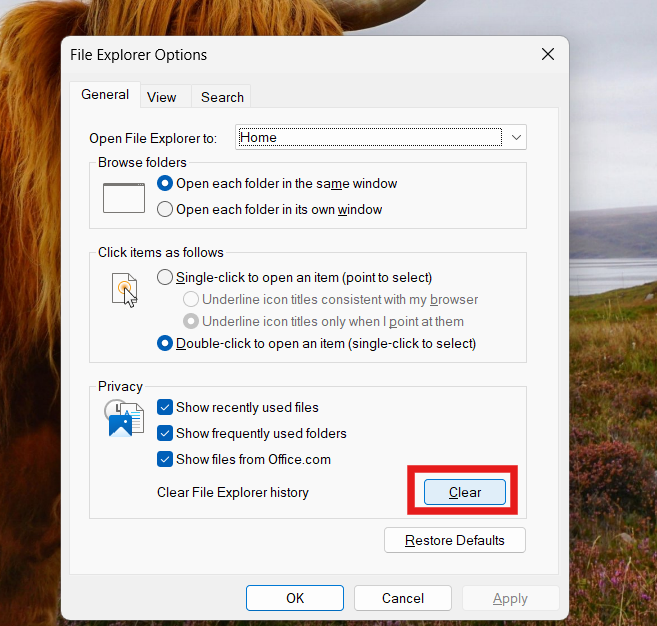This screenshot has width=657, height=626.
Task: Click the Cancel button
Action: click(x=403, y=598)
